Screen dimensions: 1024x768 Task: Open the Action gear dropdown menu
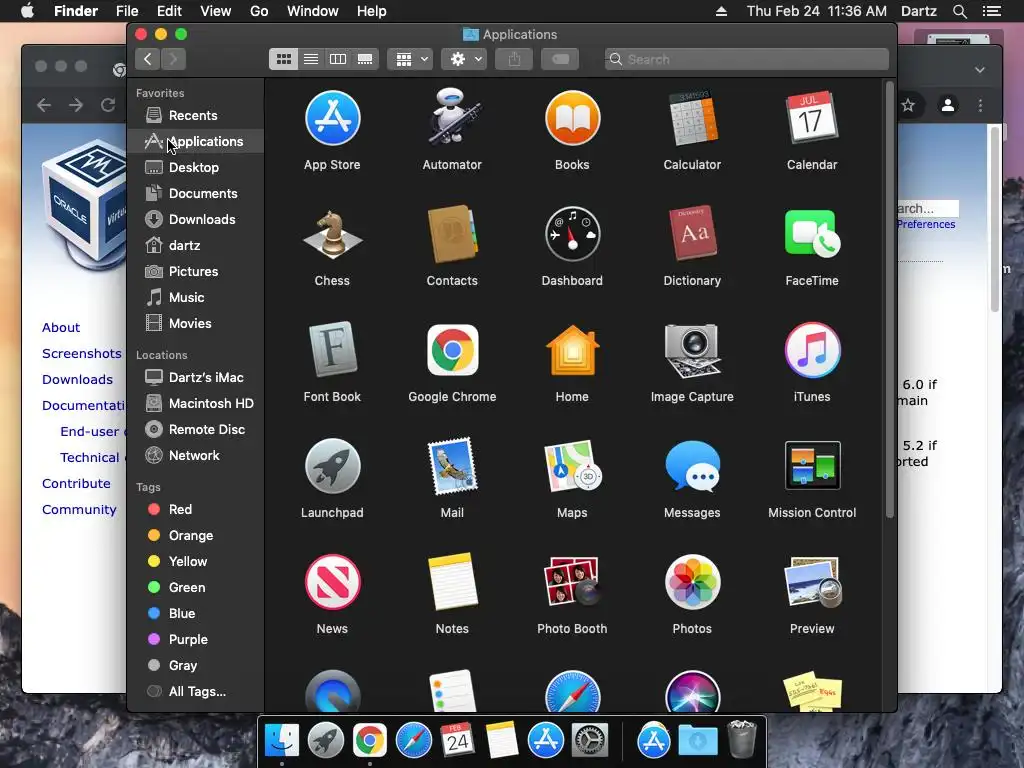464,59
